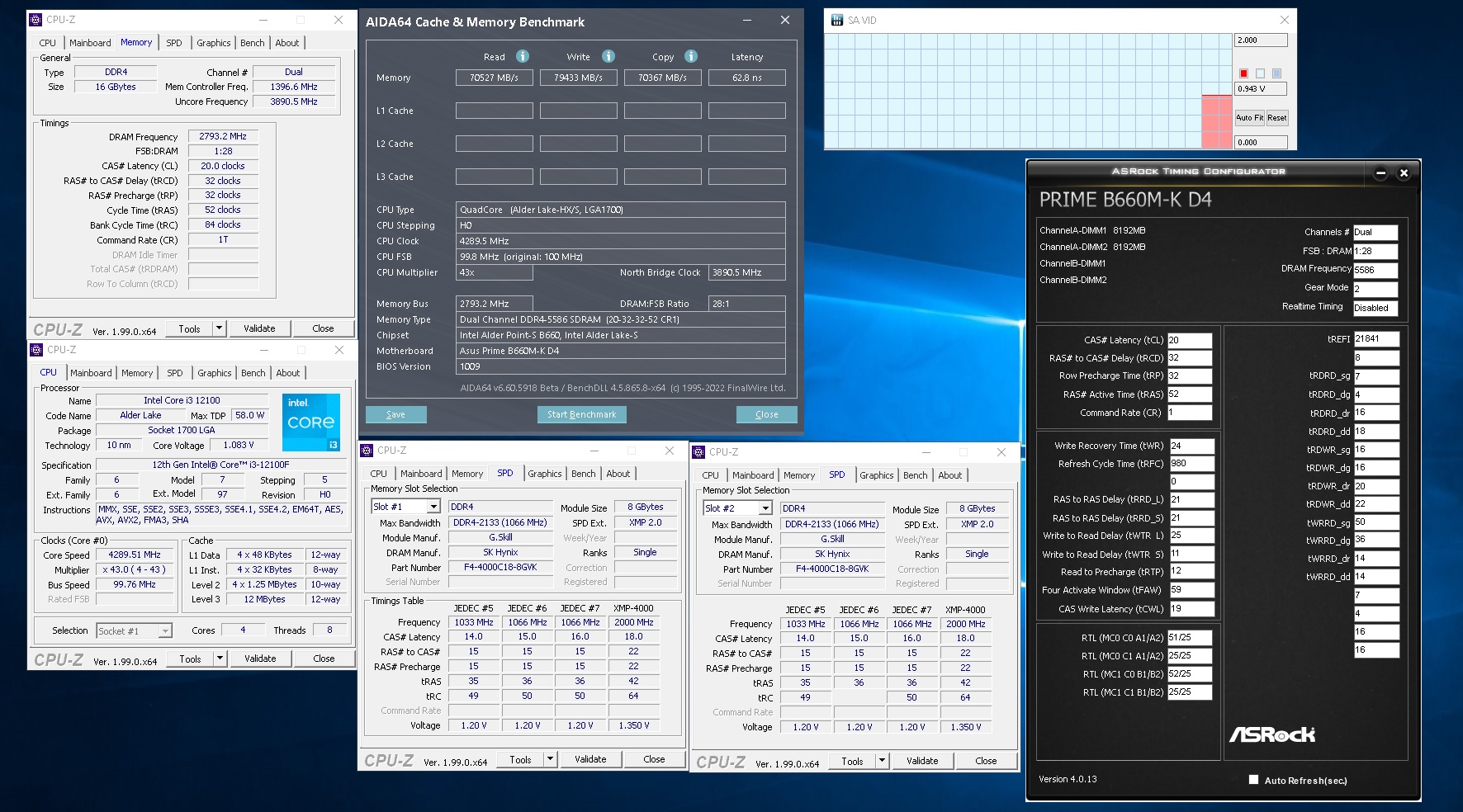Expand the Tools arrow in the Processor CPU-Z window
Image resolution: width=1463 pixels, height=812 pixels.
(220, 659)
